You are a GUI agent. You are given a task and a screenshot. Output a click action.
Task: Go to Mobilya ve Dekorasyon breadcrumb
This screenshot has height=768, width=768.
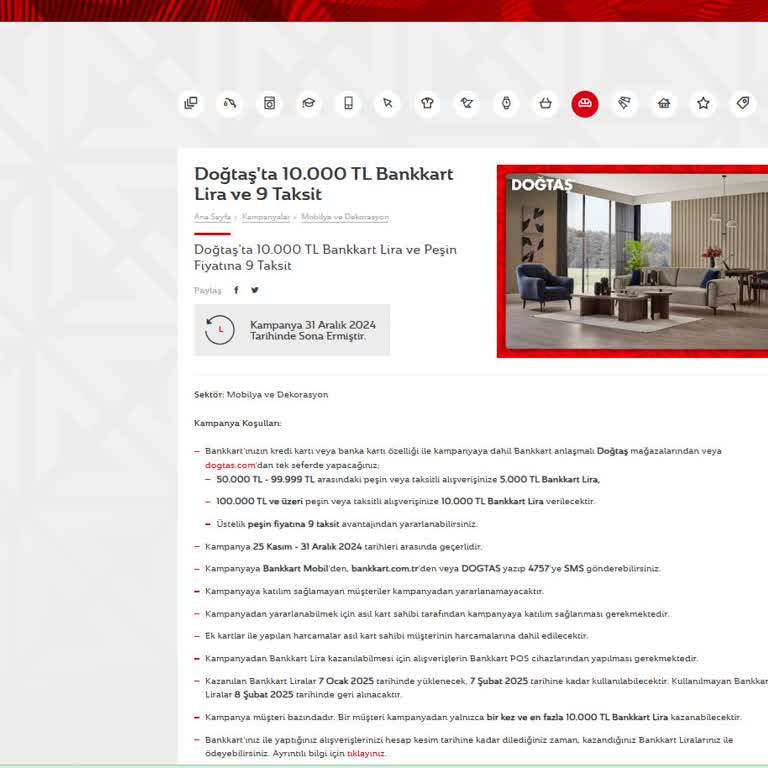pyautogui.click(x=345, y=217)
